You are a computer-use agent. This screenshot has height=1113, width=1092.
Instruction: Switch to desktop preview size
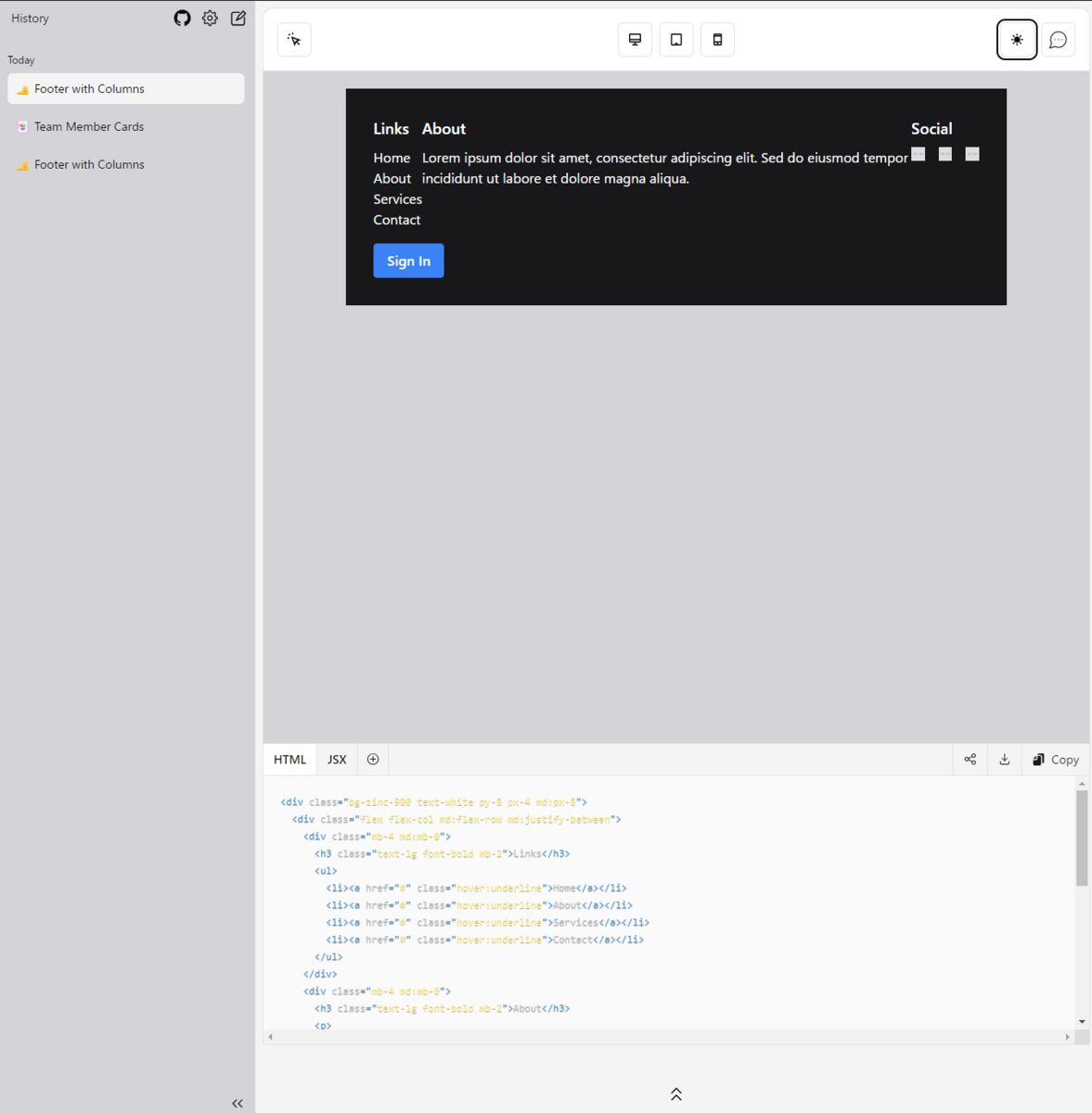pos(635,39)
